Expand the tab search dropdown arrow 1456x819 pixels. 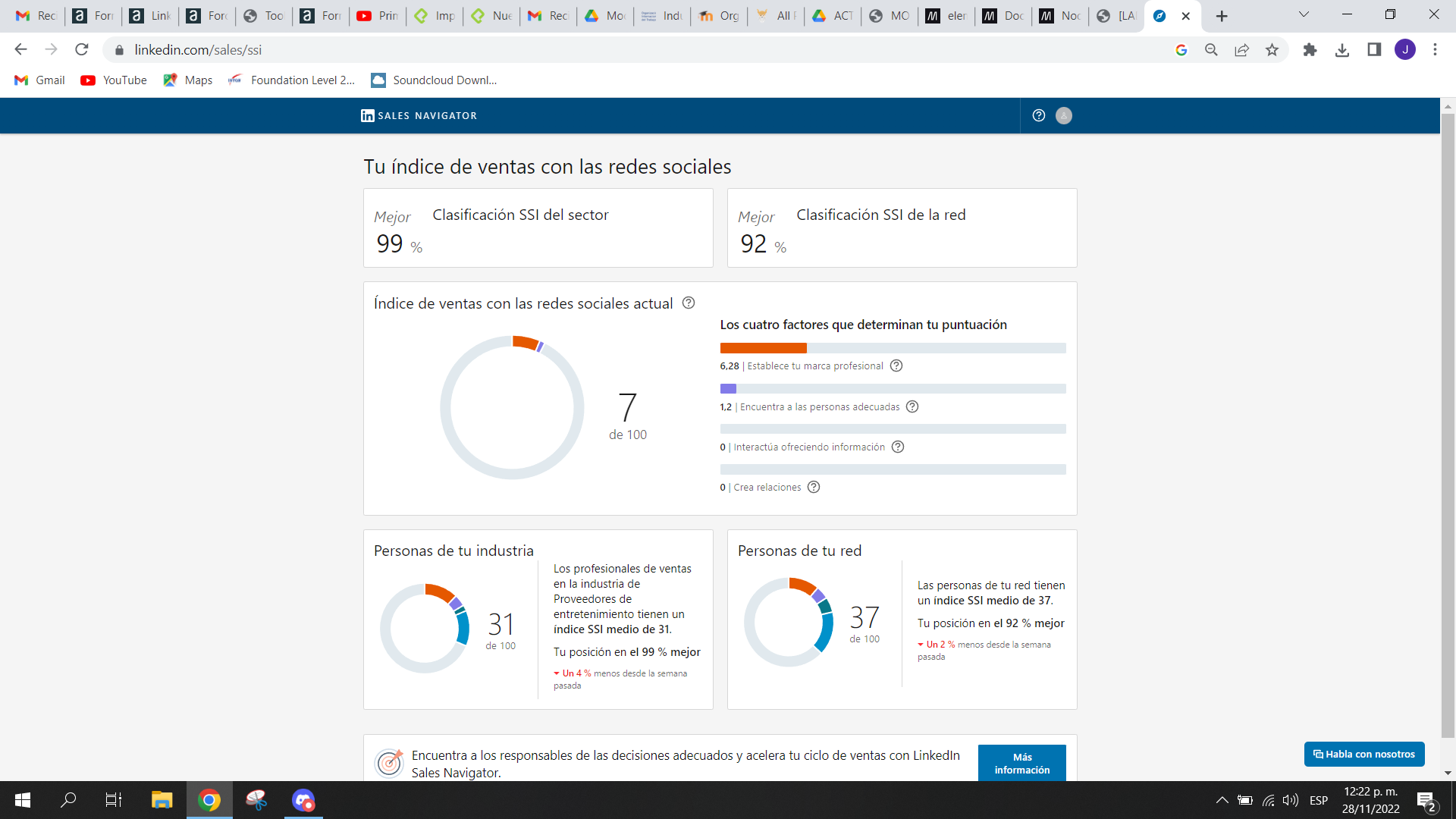(1304, 14)
